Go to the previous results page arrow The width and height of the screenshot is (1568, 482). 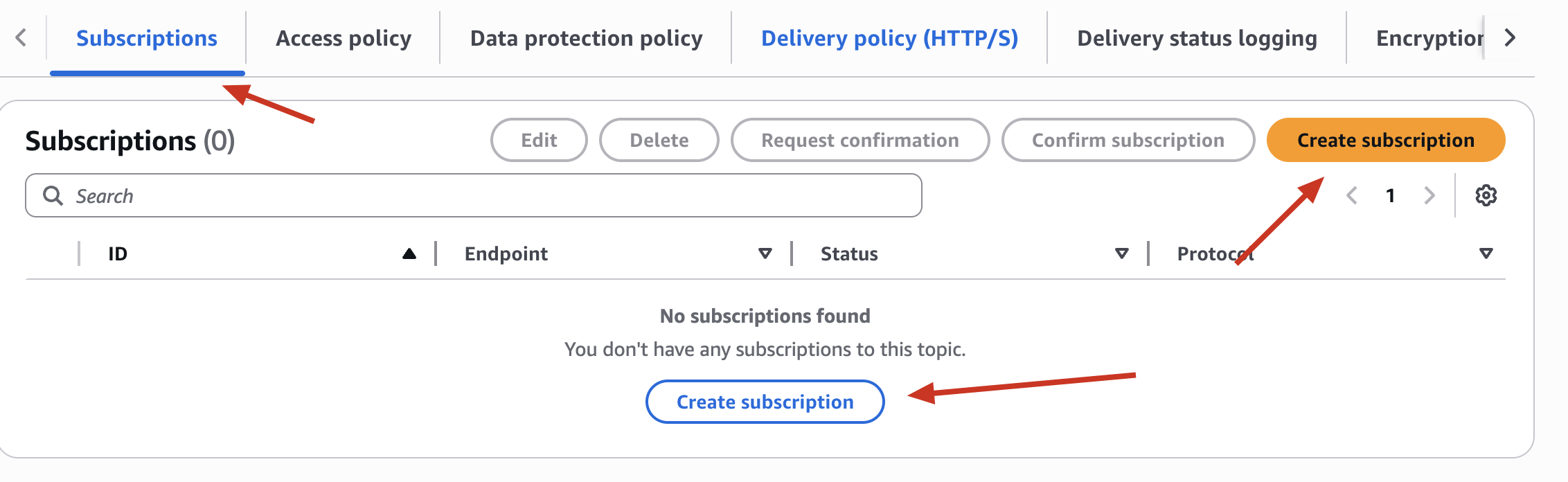tap(1352, 196)
